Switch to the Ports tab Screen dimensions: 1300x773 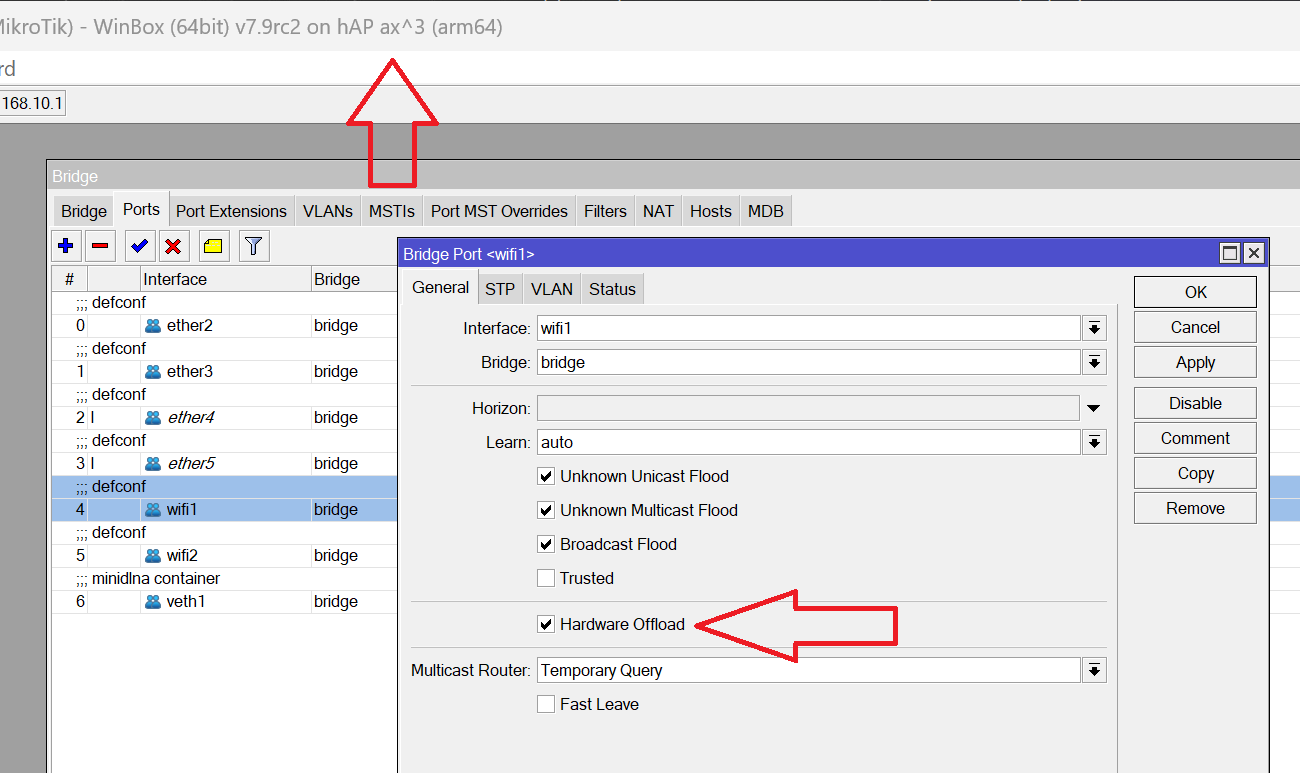click(141, 209)
